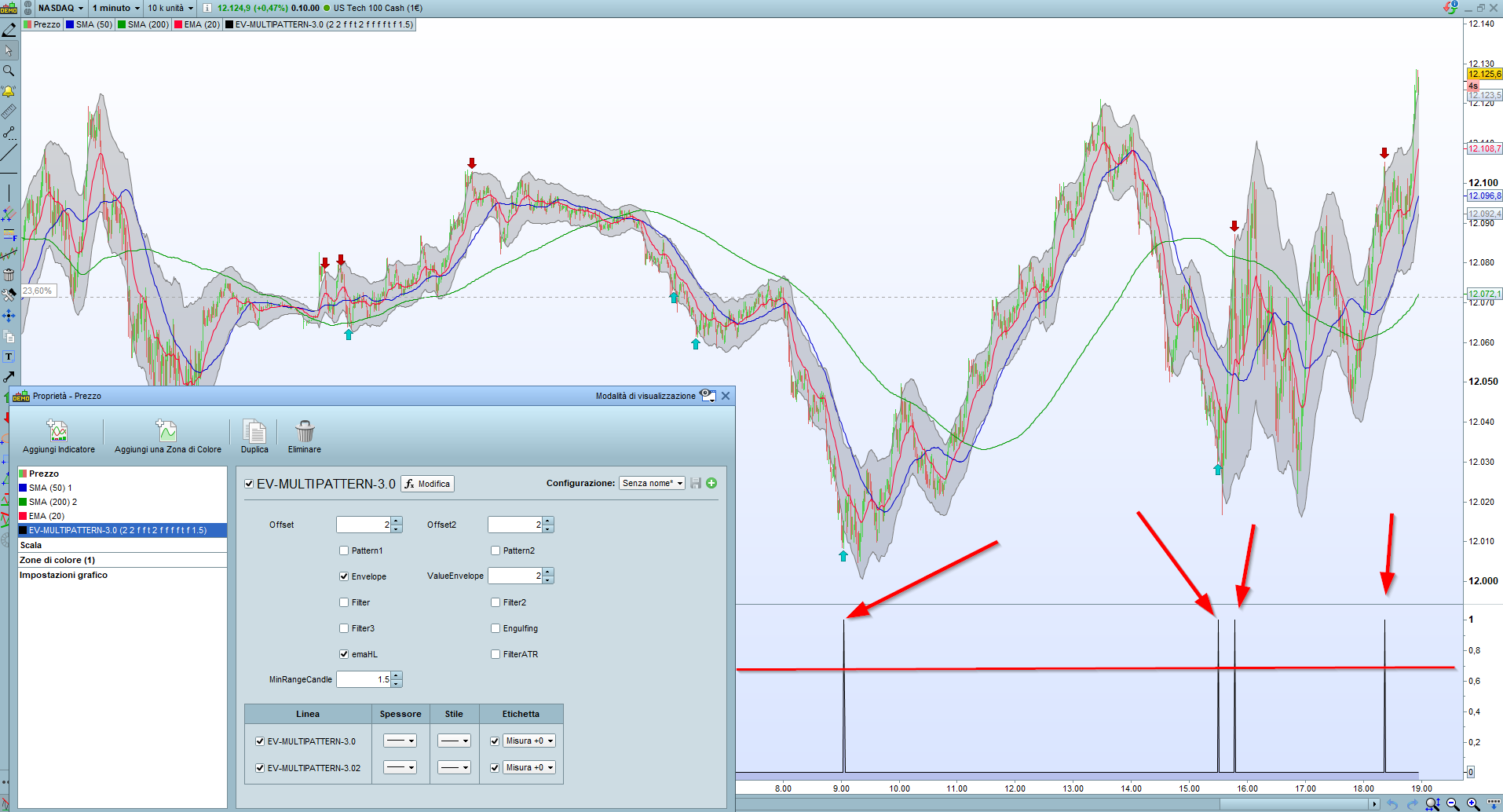This screenshot has height=812, width=1503.
Task: Click the zoom out magnifier below chart
Action: [x=1453, y=804]
